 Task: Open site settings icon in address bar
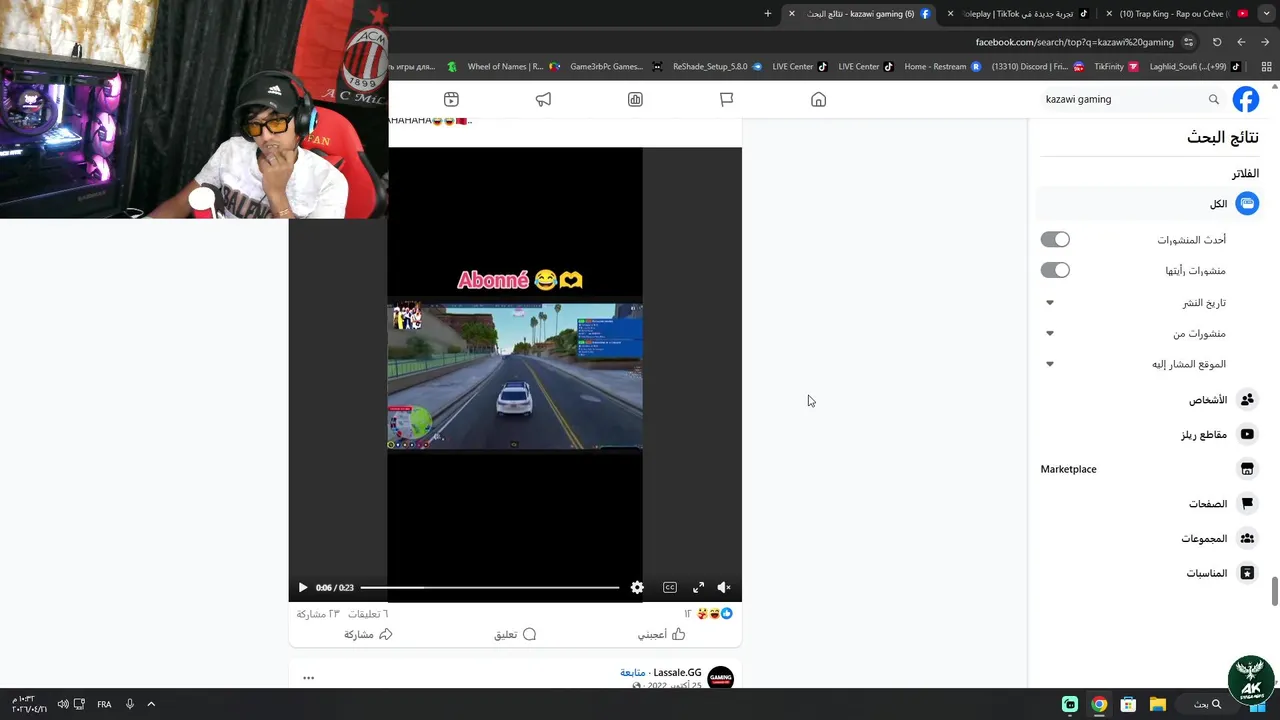pos(1188,42)
